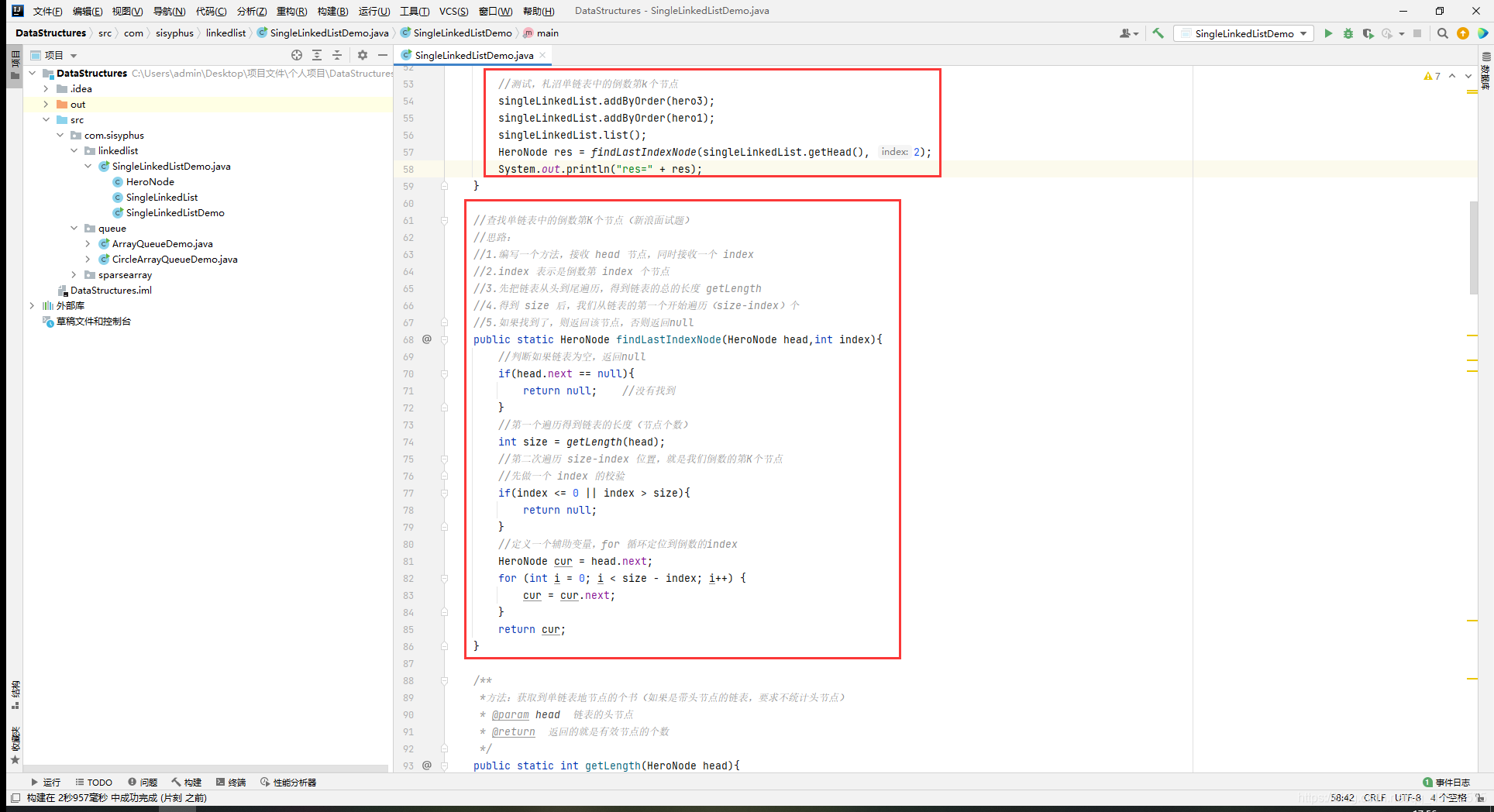The width and height of the screenshot is (1494, 812).
Task: Click breadcrumb sisyphus
Action: 174,33
